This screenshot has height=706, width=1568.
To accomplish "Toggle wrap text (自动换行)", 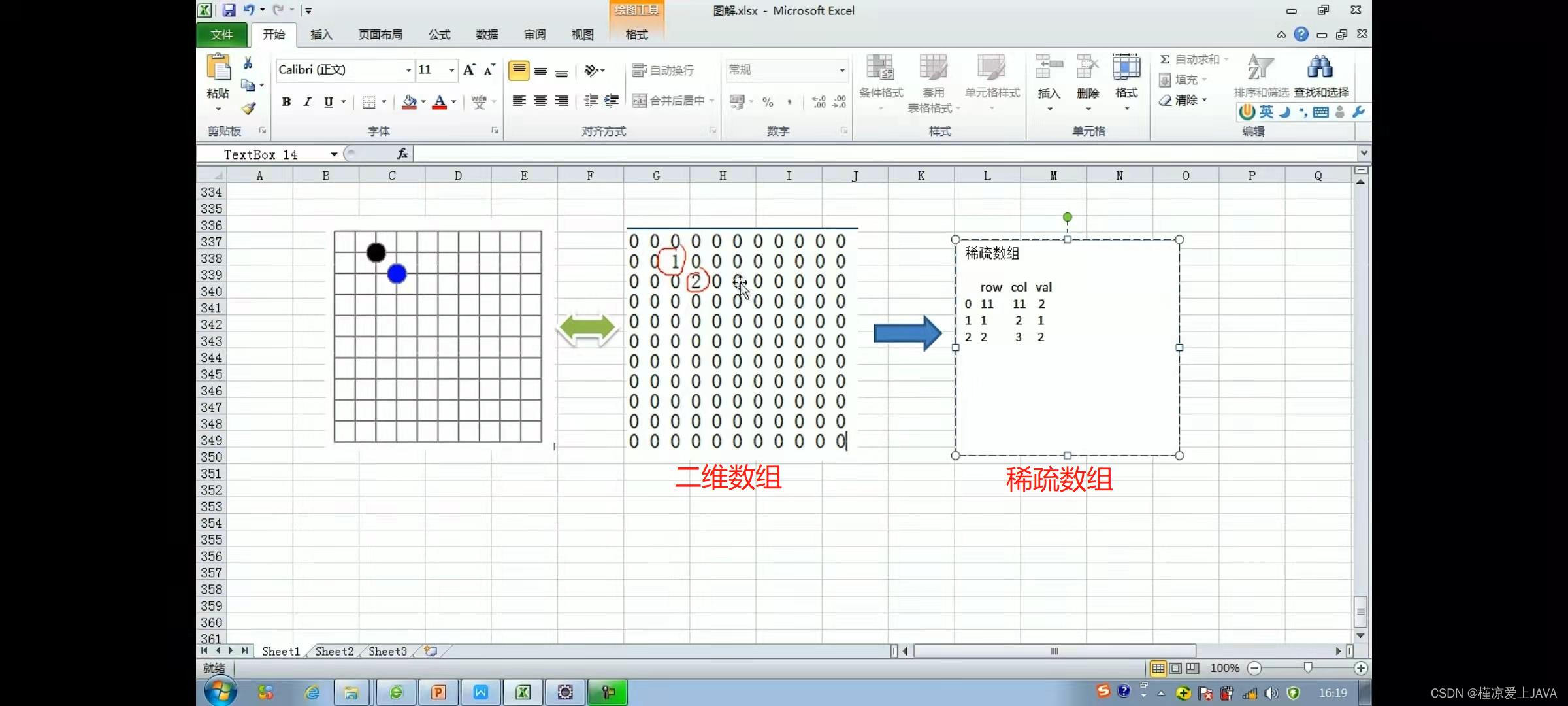I will pos(663,70).
